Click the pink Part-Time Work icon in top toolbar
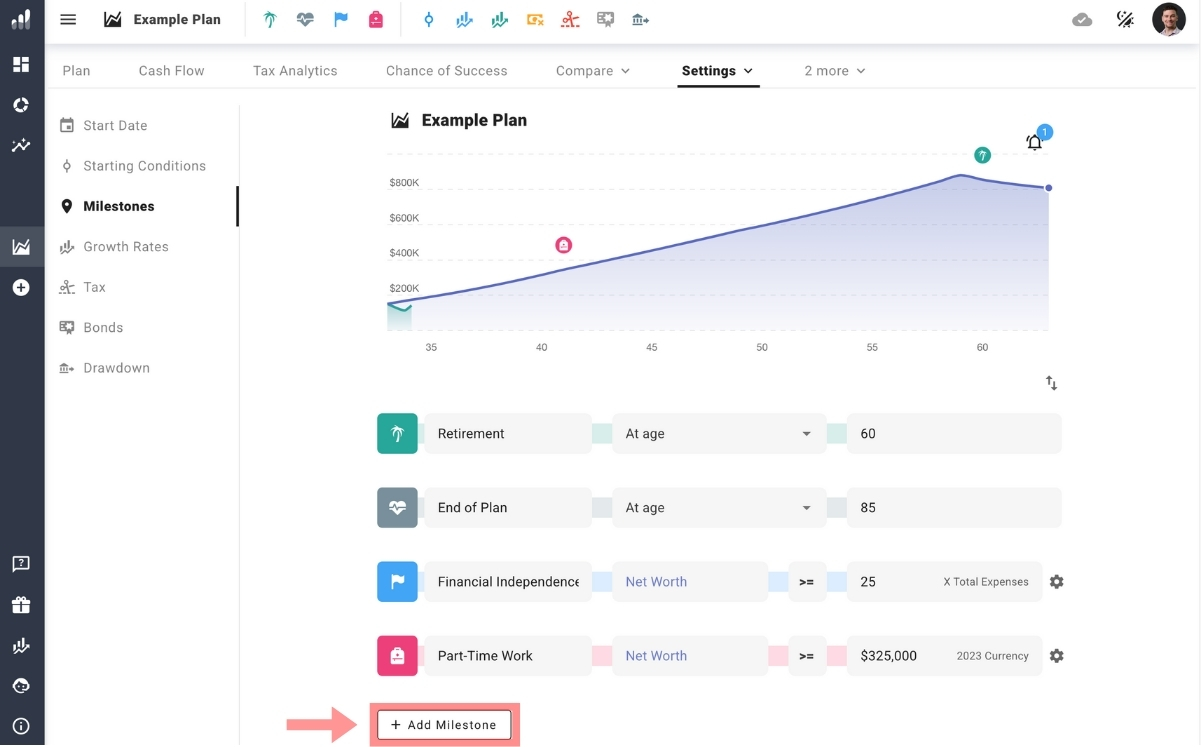 376,20
